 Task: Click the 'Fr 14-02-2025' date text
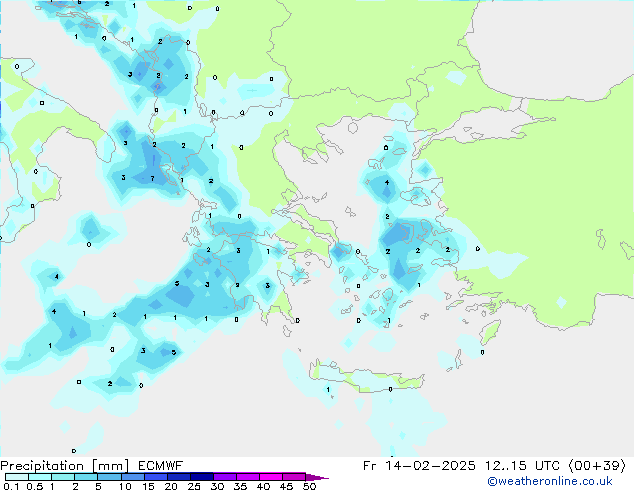(x=419, y=466)
